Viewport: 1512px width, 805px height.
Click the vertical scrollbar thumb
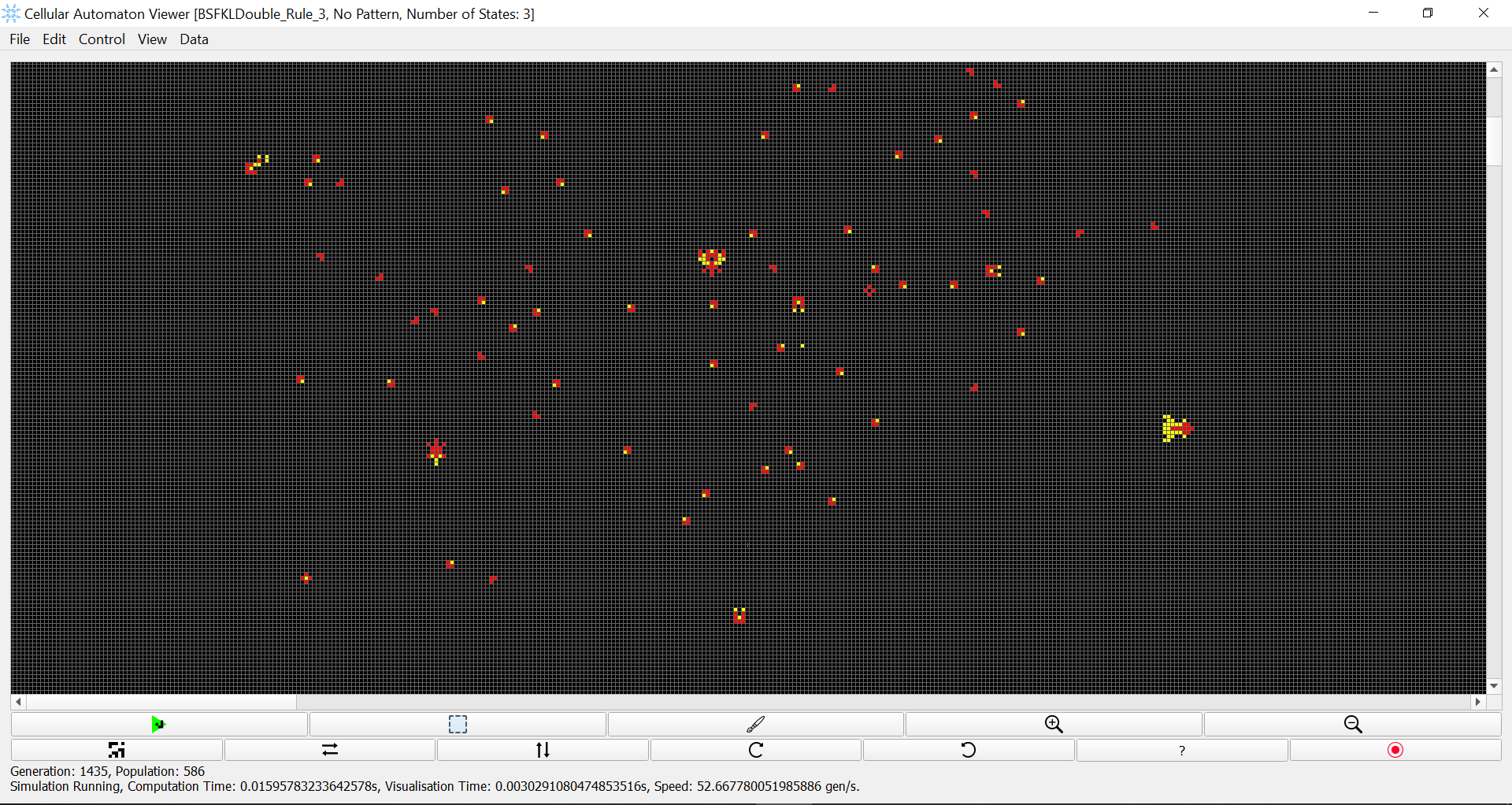coord(1494,141)
